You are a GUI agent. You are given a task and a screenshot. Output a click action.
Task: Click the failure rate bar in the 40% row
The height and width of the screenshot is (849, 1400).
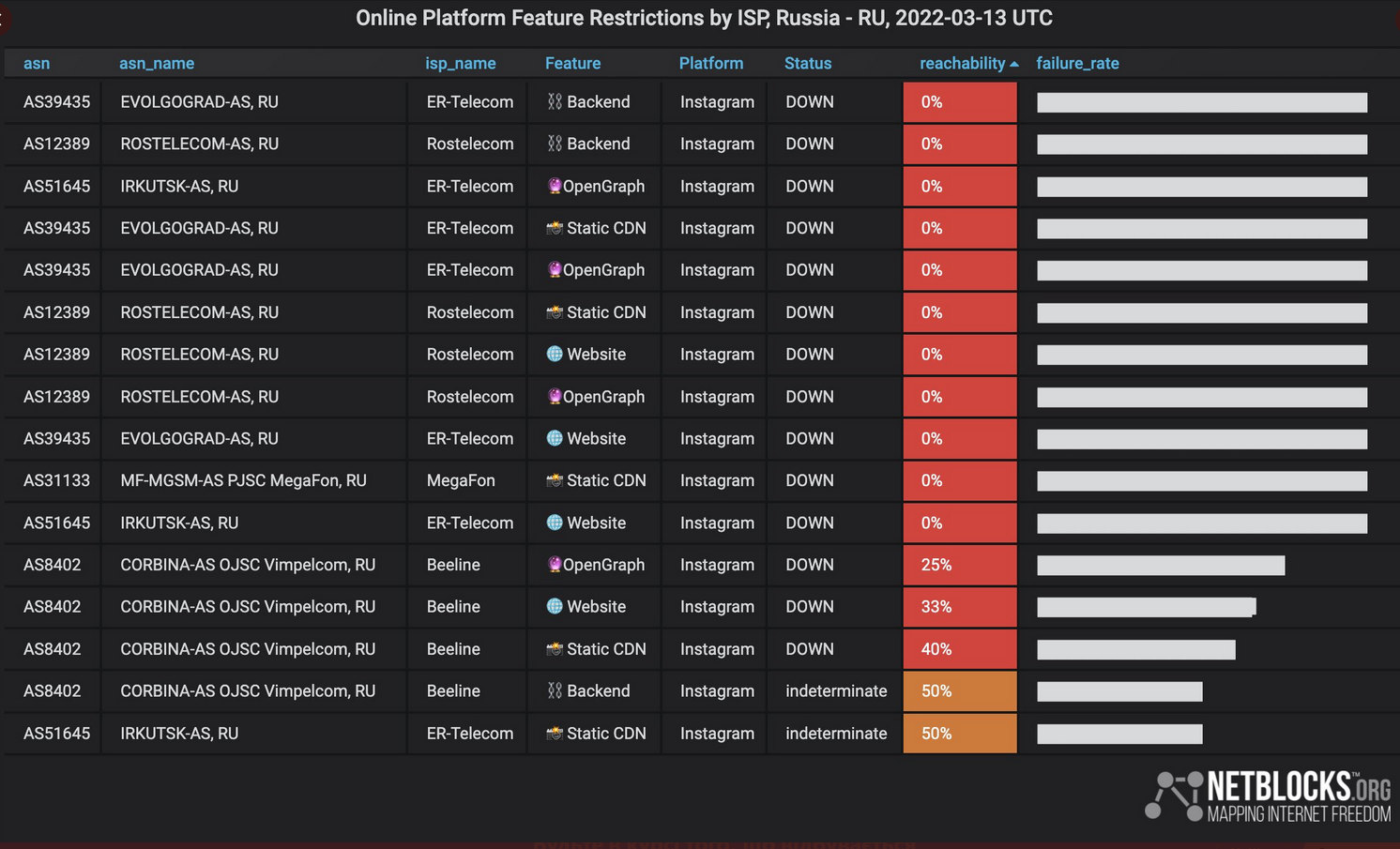[1135, 649]
